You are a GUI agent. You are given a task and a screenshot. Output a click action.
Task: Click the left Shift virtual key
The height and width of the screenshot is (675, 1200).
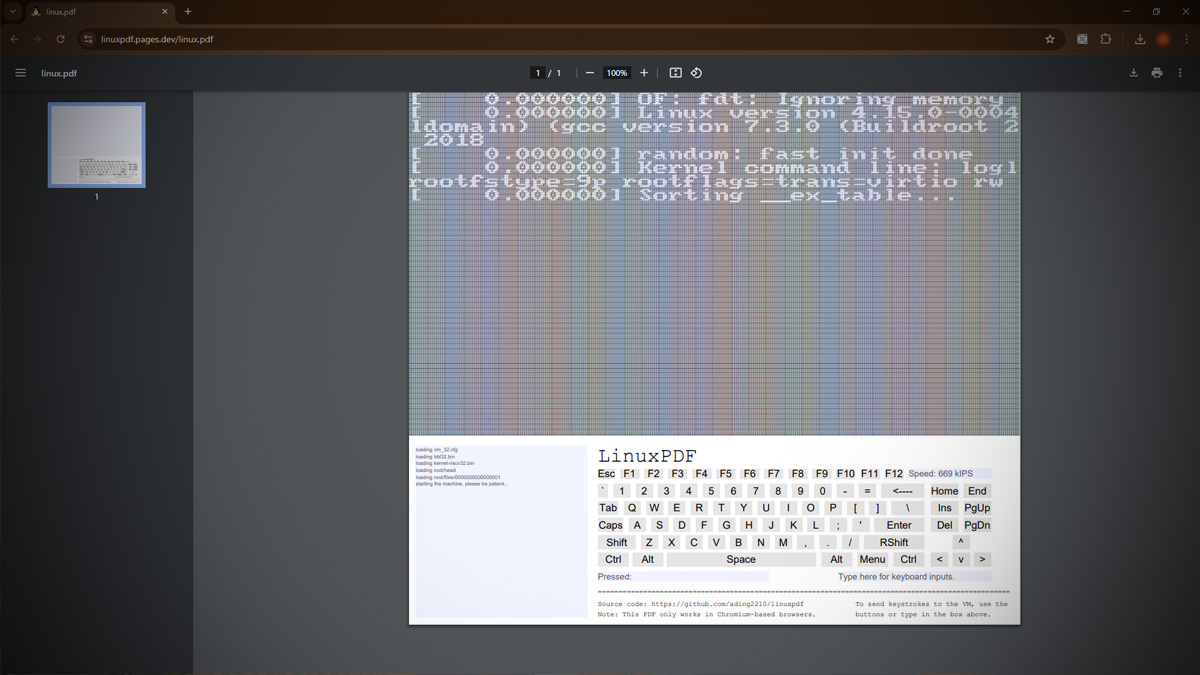coord(617,542)
